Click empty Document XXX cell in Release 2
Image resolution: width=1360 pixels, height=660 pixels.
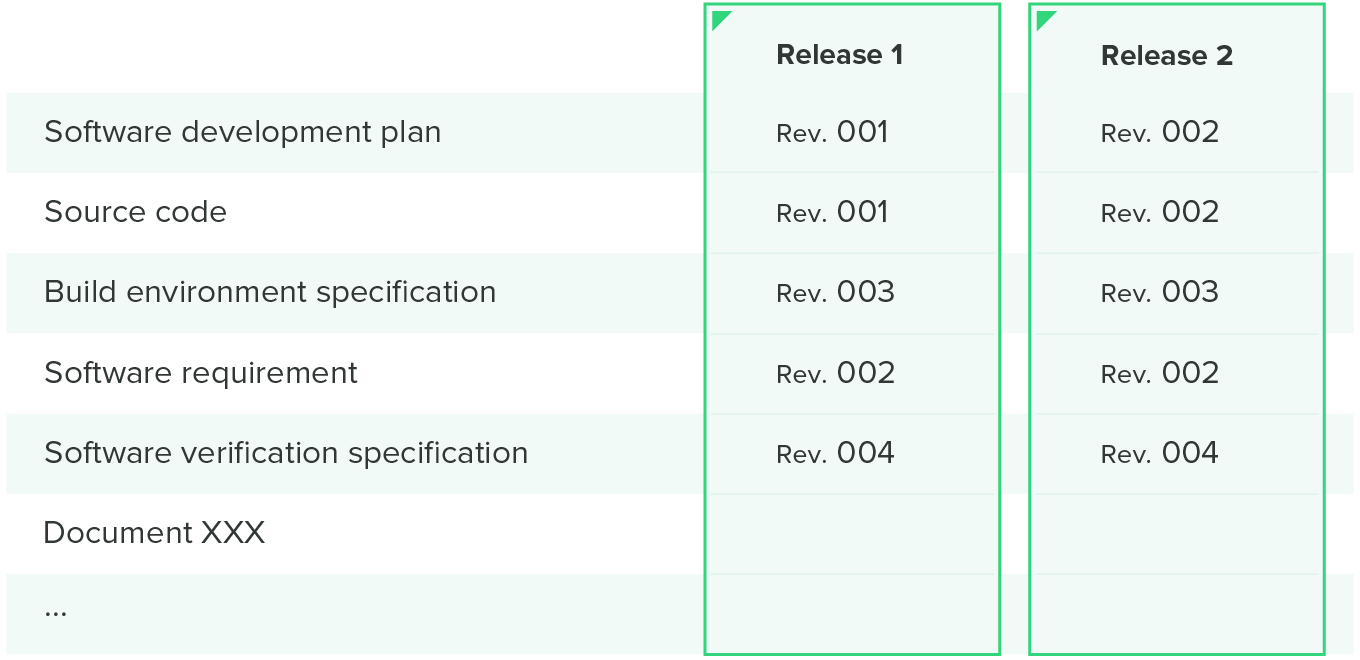[x=1177, y=534]
